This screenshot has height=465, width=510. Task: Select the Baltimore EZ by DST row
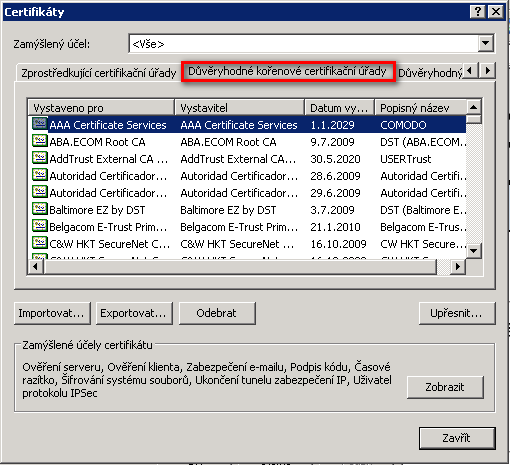tap(247, 210)
